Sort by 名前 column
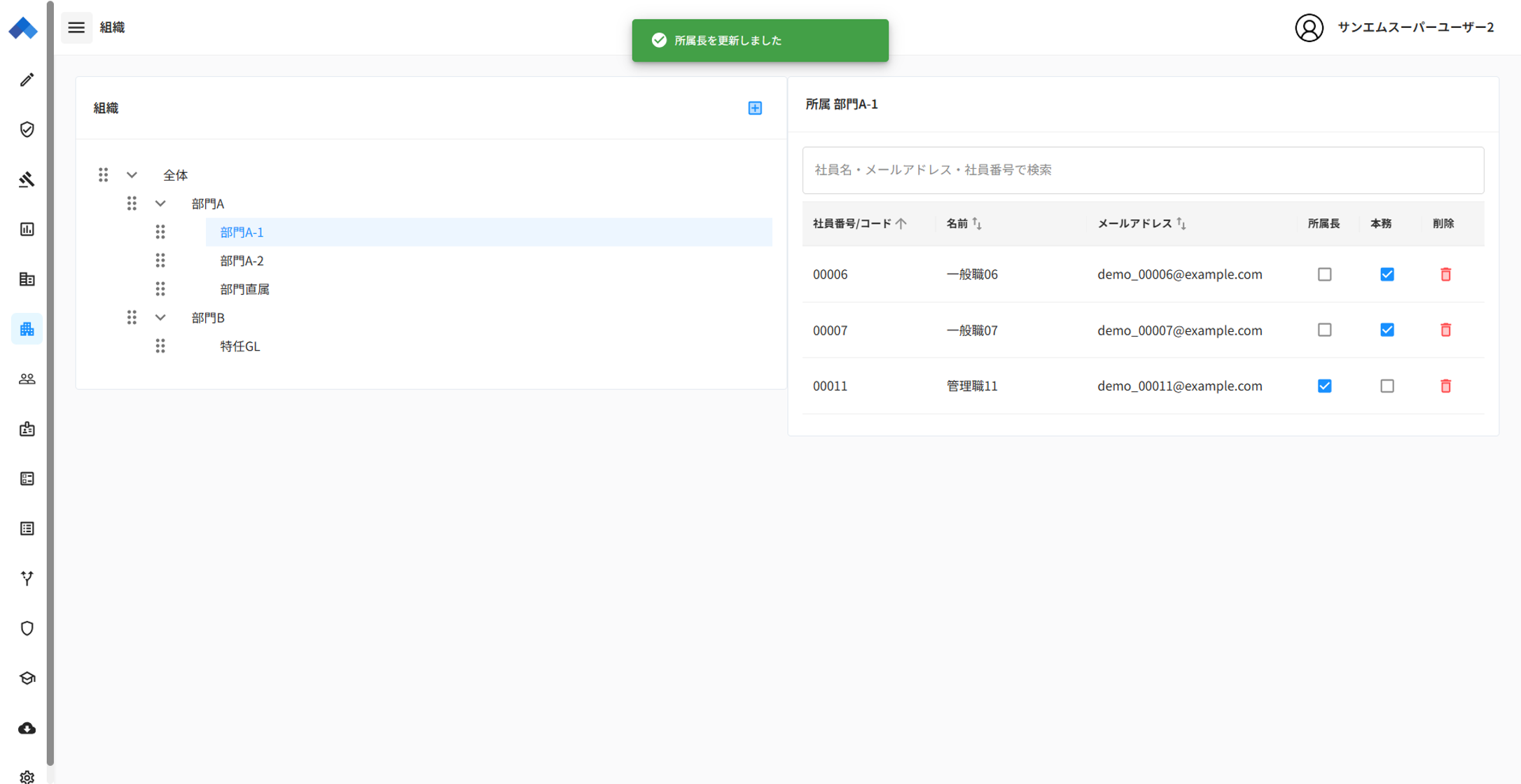The height and width of the screenshot is (784, 1521). pos(964,223)
